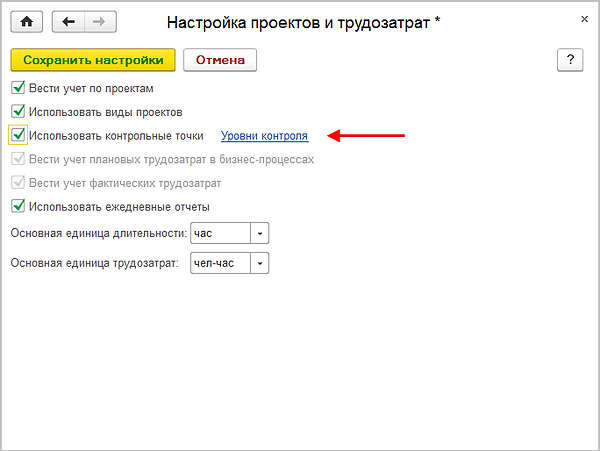Viewport: 600px width, 451px height.
Task: Toggle Вести учет по проектам checkbox
Action: coord(18,88)
